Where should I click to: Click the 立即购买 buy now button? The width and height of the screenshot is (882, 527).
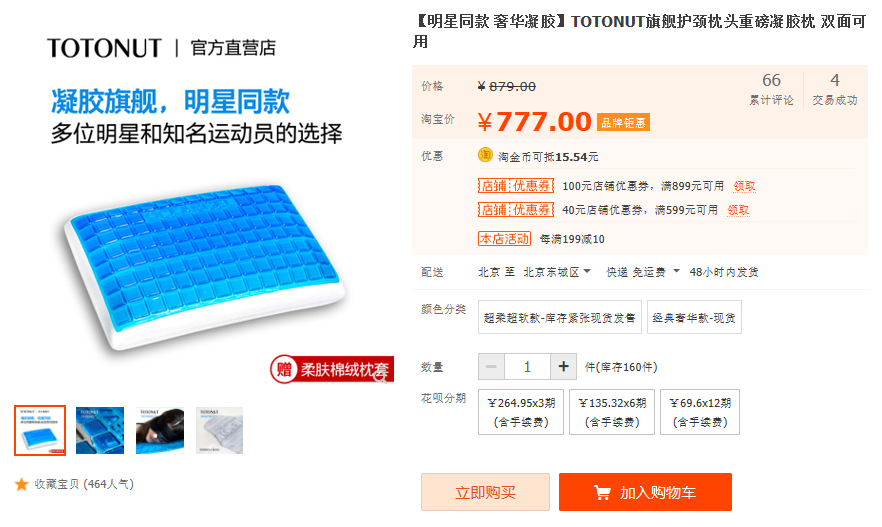click(x=485, y=492)
